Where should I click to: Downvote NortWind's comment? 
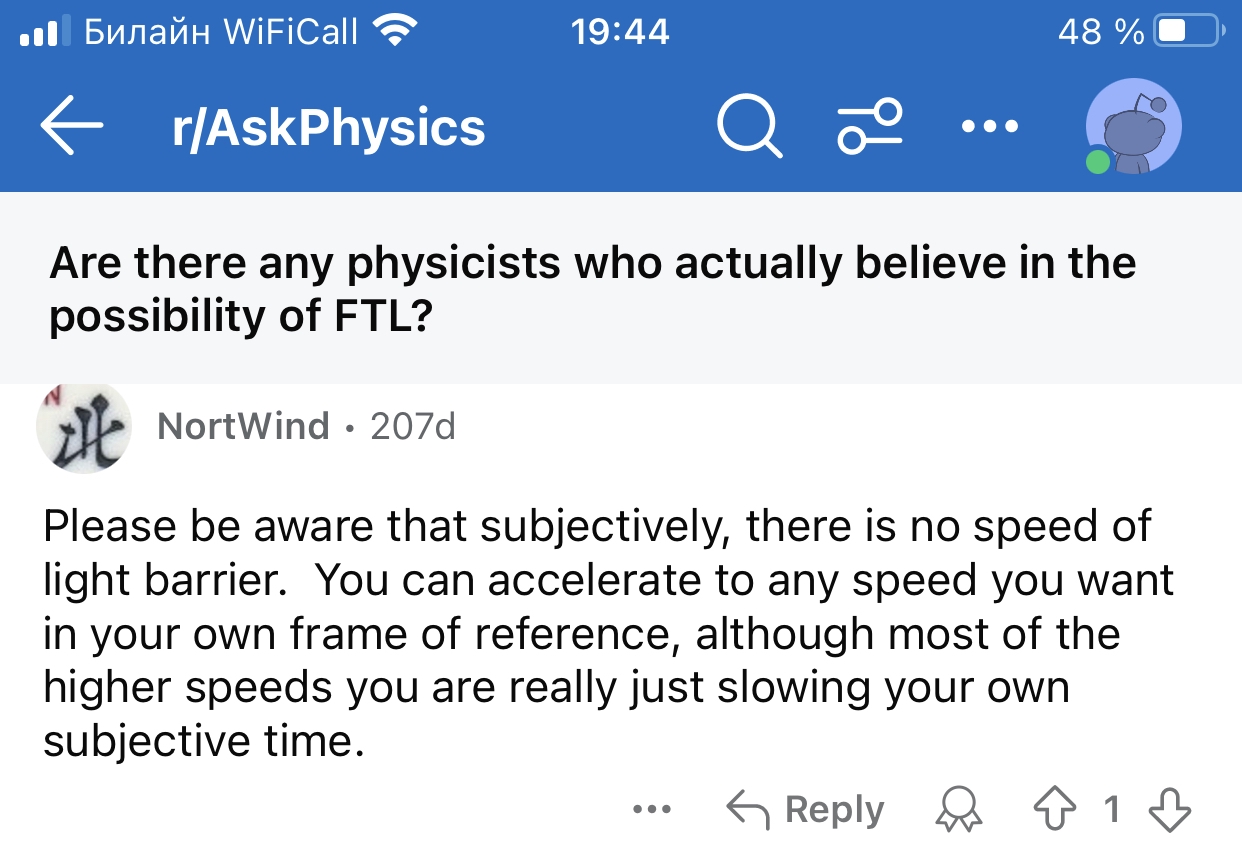[1171, 808]
